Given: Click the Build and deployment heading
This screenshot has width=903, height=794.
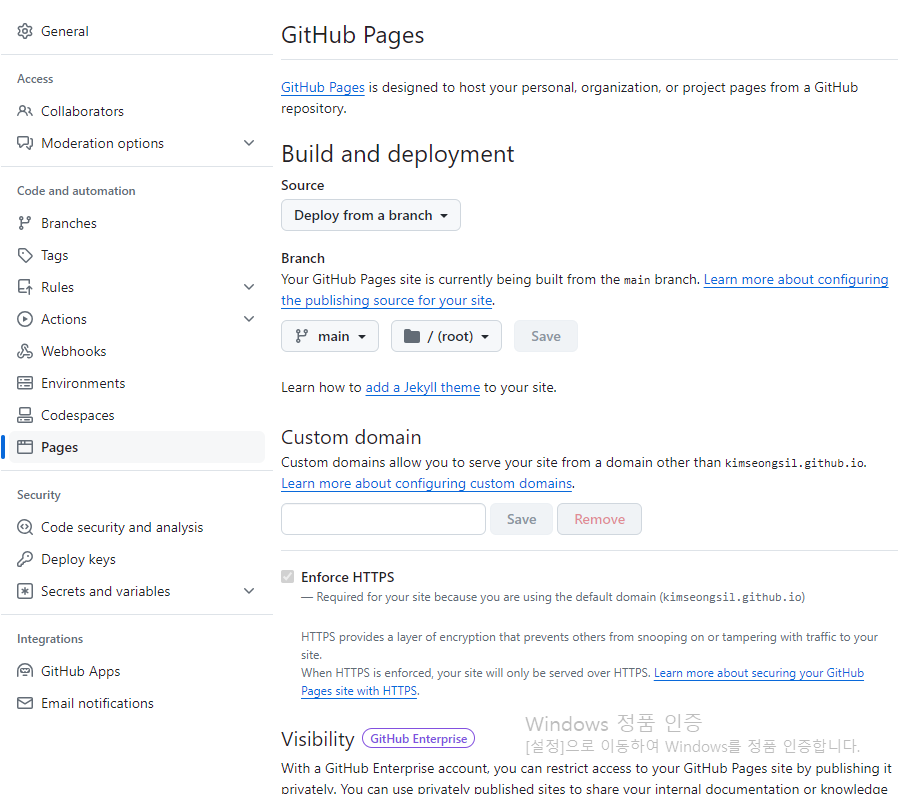Looking at the screenshot, I should click(397, 154).
